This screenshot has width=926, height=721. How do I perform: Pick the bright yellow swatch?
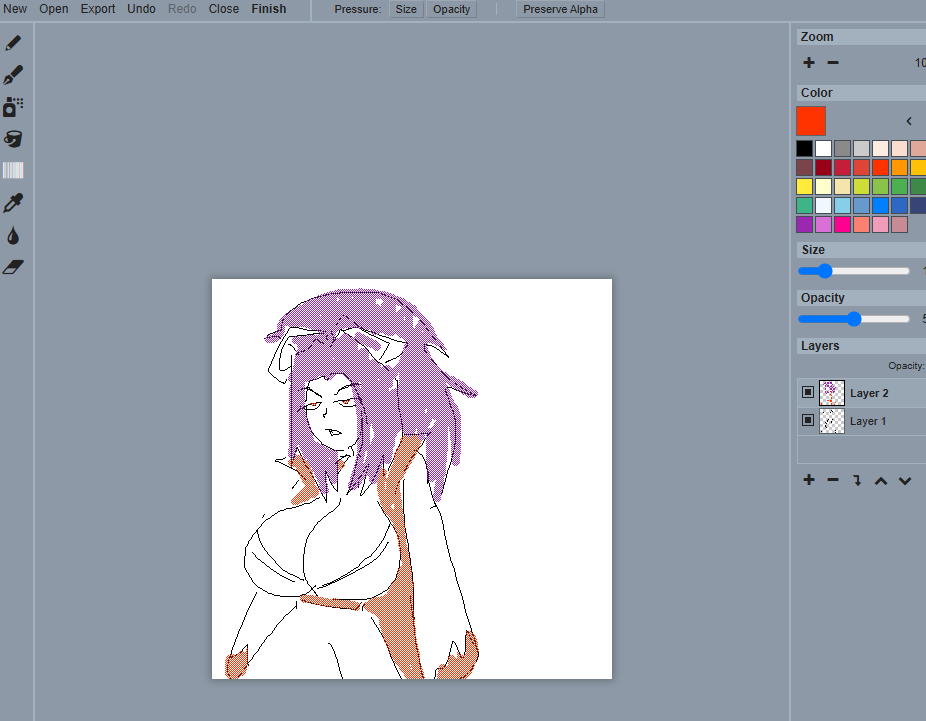pos(804,186)
